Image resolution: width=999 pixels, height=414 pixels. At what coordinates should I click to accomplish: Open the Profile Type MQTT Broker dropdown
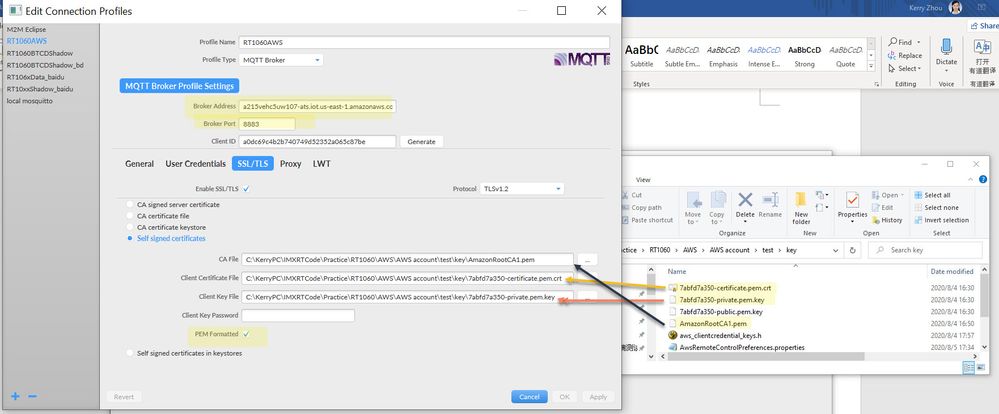click(281, 60)
